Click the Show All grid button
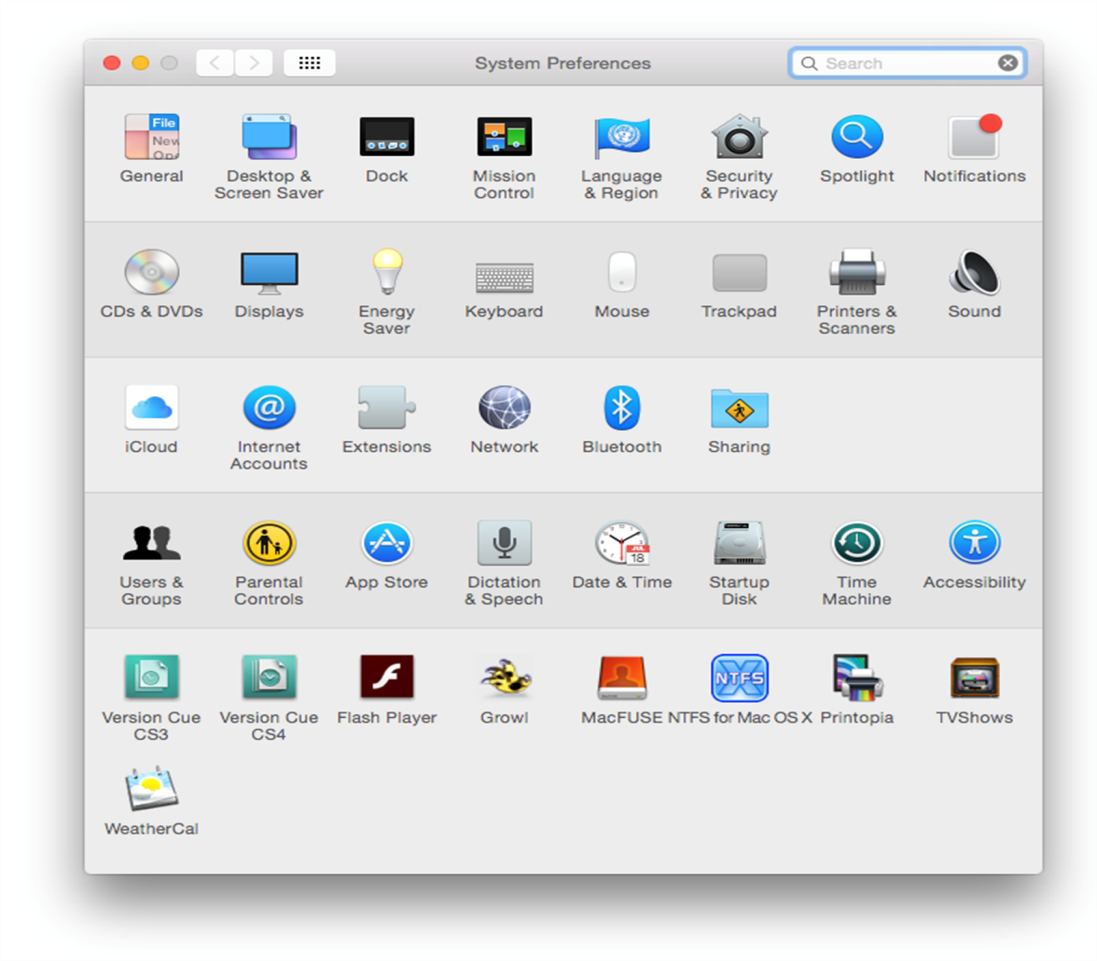Viewport: 1097px width, 961px height. tap(310, 63)
